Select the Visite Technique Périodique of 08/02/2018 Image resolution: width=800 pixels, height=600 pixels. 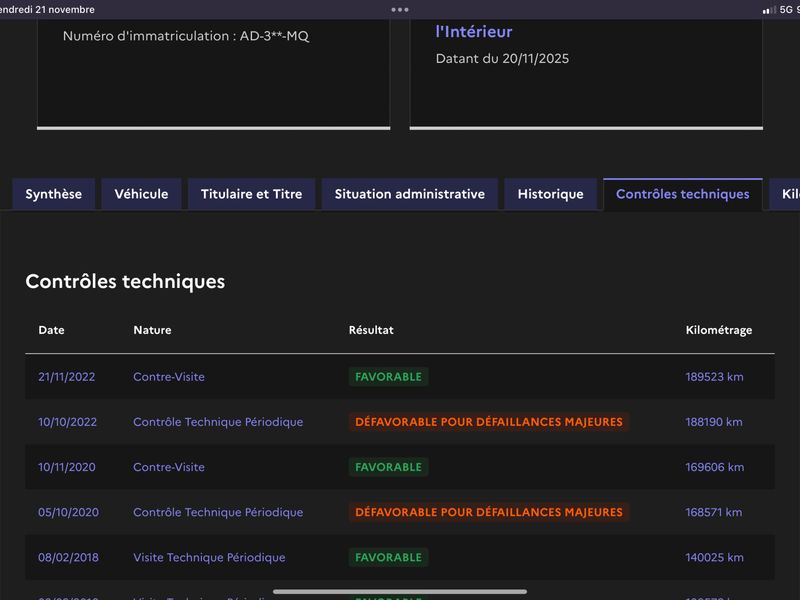coord(209,557)
